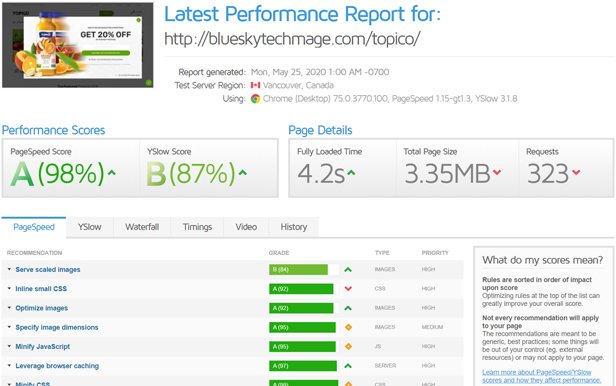Click the Fully Loaded Time arrow
Image resolution: width=616 pixels, height=386 pixels.
351,172
